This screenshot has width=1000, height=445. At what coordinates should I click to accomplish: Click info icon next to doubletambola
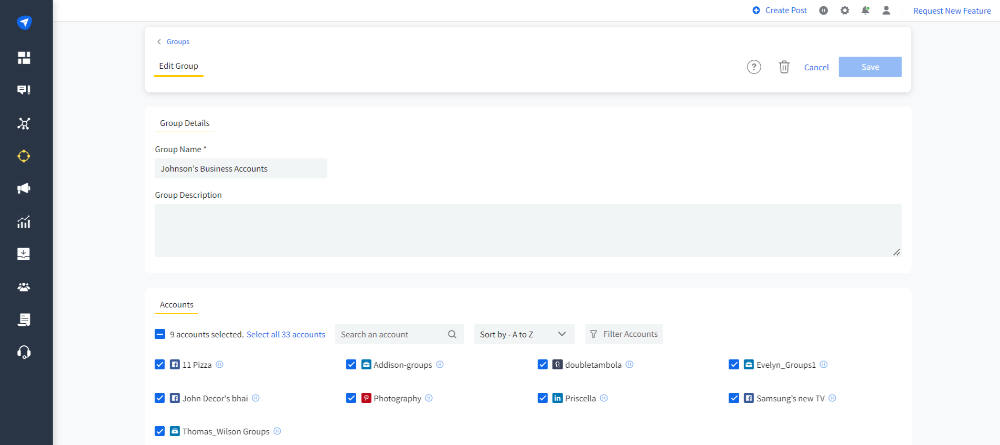coord(629,365)
